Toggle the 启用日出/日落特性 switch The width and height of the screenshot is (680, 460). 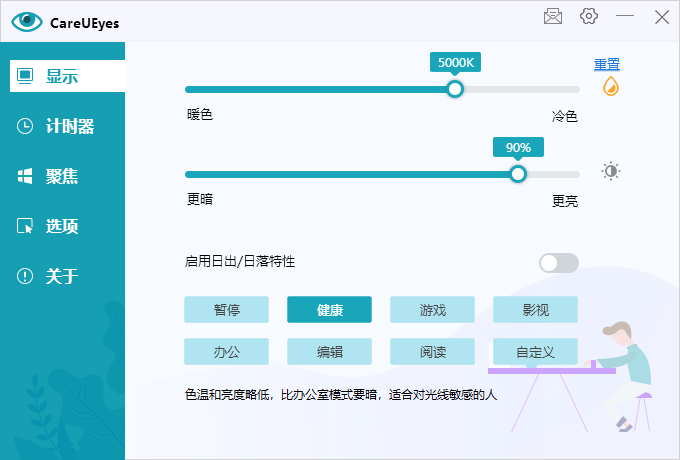click(x=558, y=263)
